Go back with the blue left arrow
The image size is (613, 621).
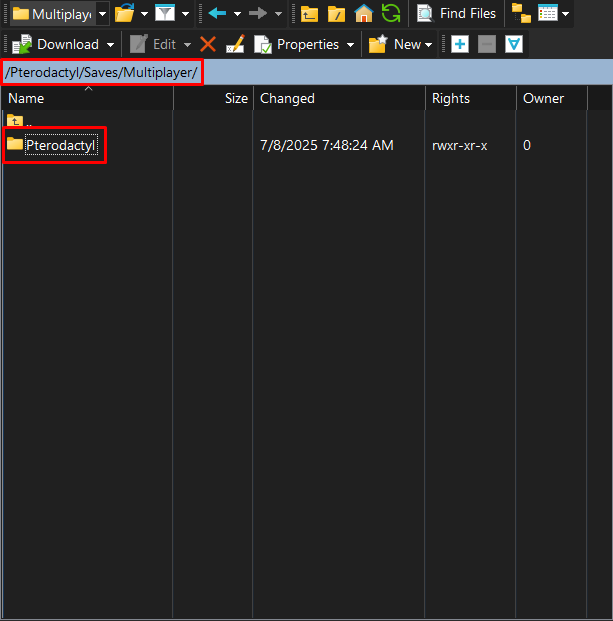tap(217, 14)
